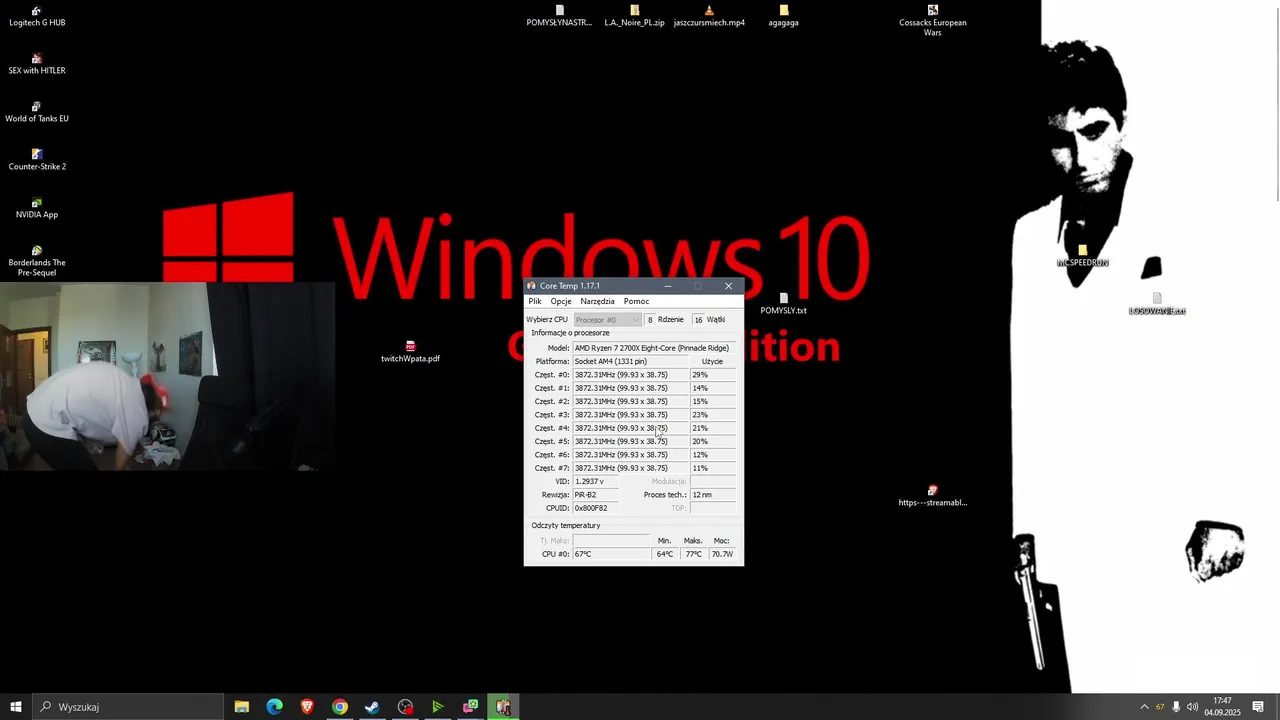Click the microphone tray icon
Screen dimensions: 1280x720
(1176, 707)
